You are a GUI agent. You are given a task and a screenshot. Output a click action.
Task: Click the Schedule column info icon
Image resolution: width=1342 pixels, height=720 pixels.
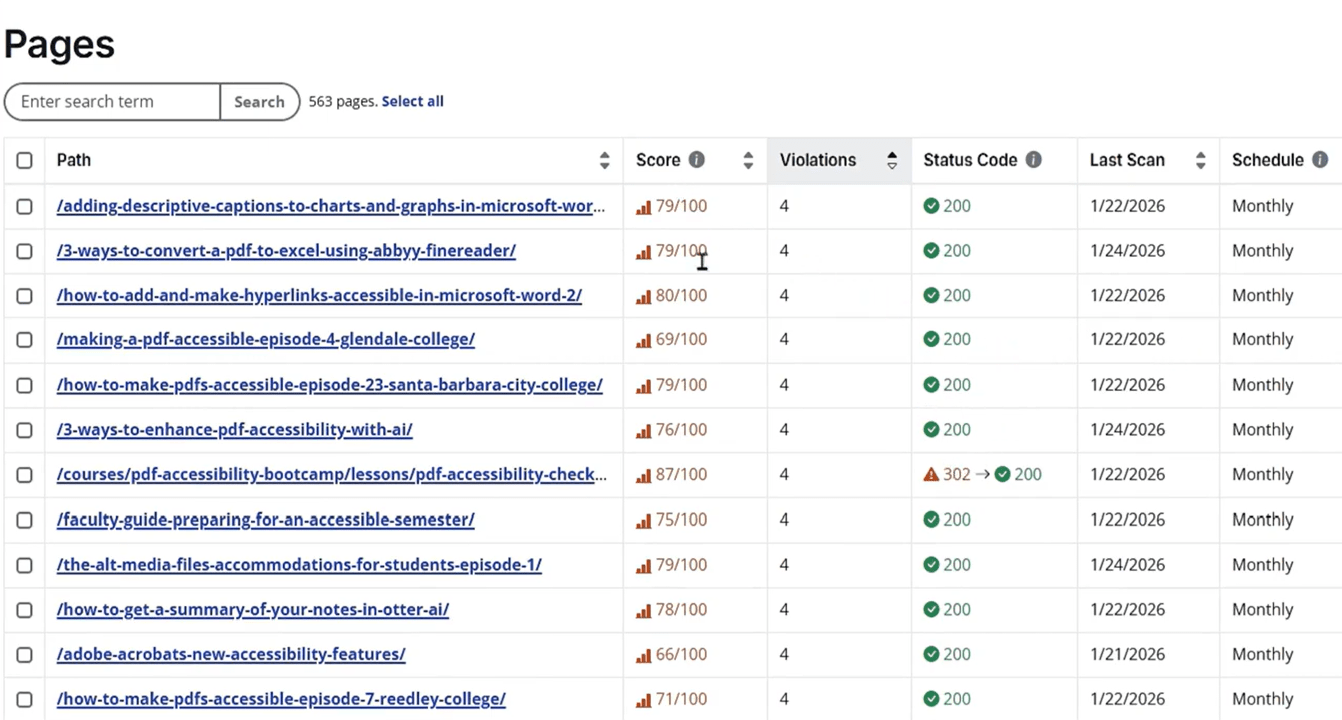(1319, 160)
